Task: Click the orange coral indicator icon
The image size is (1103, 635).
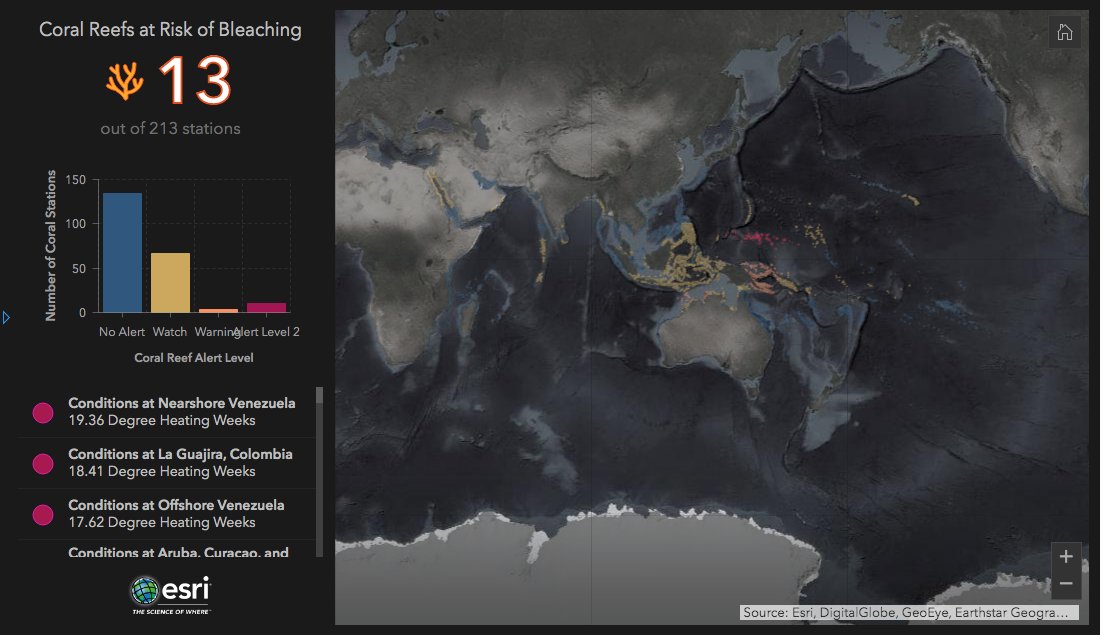Action: pyautogui.click(x=125, y=81)
